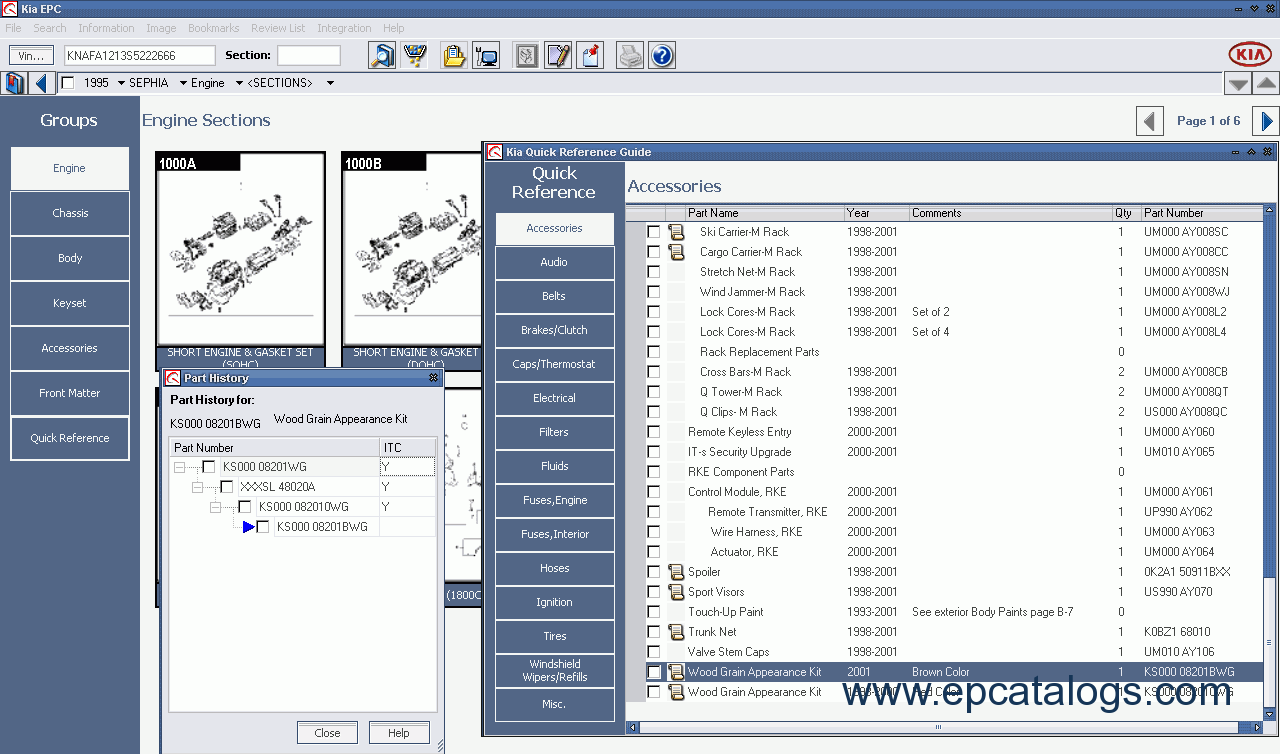This screenshot has width=1280, height=754.
Task: Tick the checkbox before 1995 in navigation bar
Action: pyautogui.click(x=68, y=83)
